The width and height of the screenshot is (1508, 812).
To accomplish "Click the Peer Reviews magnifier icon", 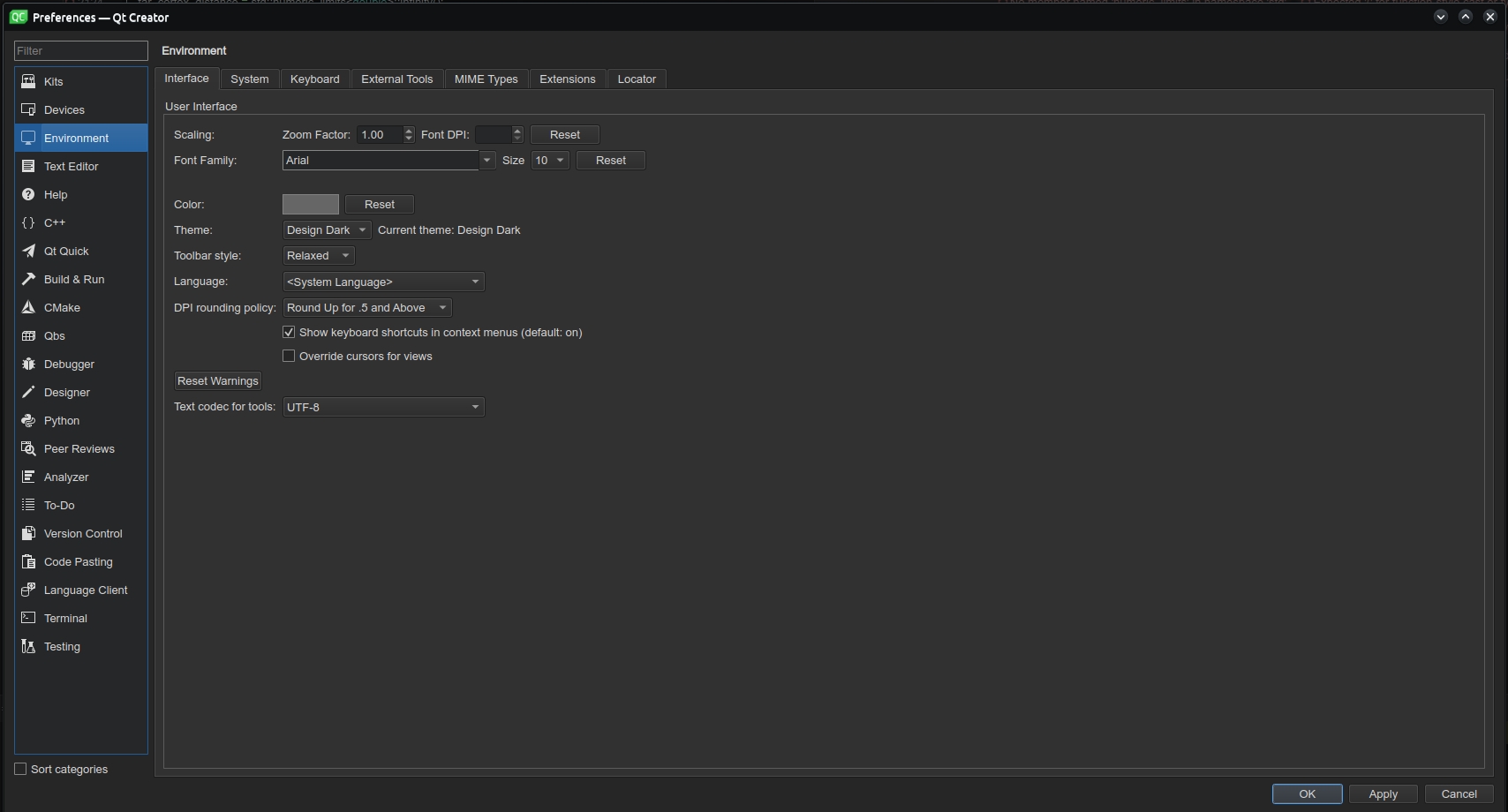I will click(28, 448).
